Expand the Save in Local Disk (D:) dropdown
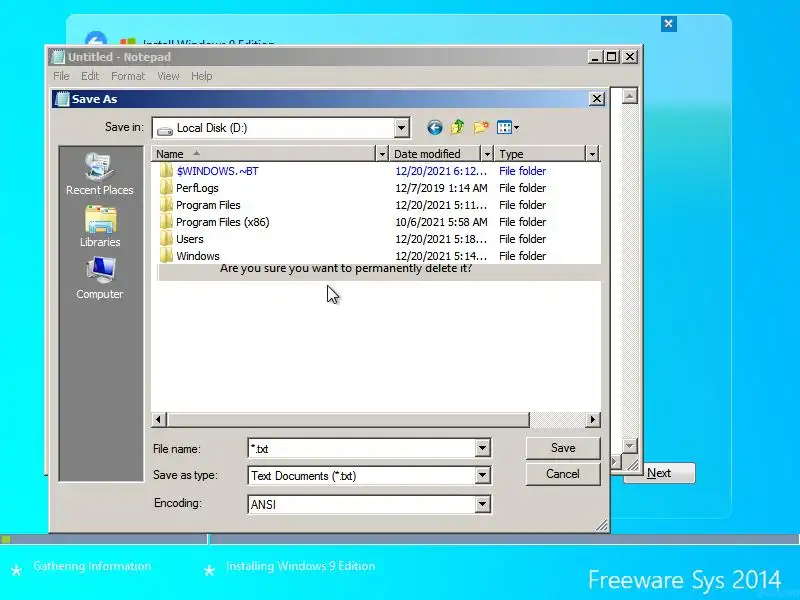Screen dimensions: 800x600 (x=402, y=128)
